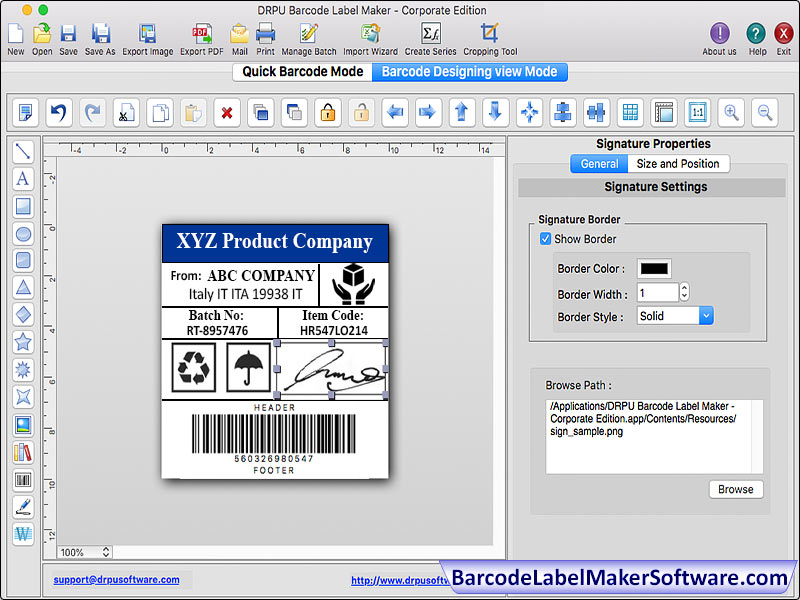Click the Browse Path text area
This screenshot has height=600, width=800.
pyautogui.click(x=654, y=436)
